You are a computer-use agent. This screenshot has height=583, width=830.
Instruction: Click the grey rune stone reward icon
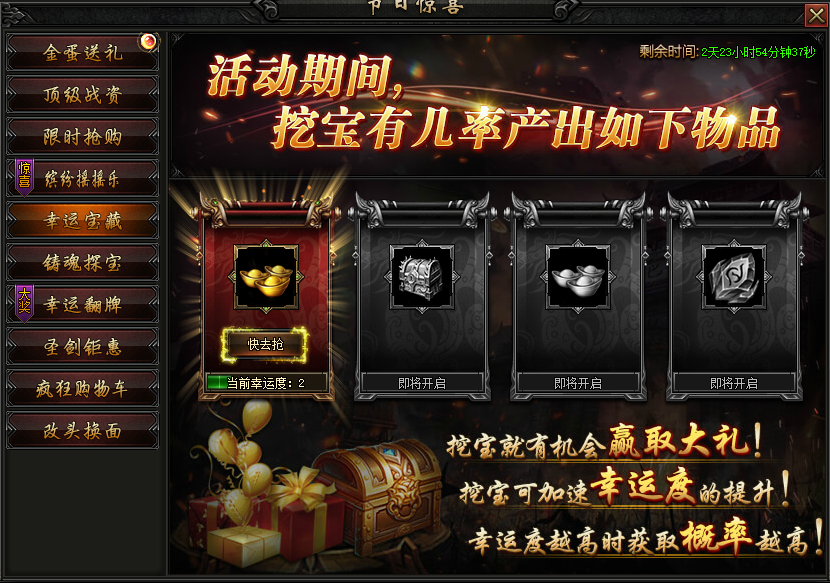point(734,277)
